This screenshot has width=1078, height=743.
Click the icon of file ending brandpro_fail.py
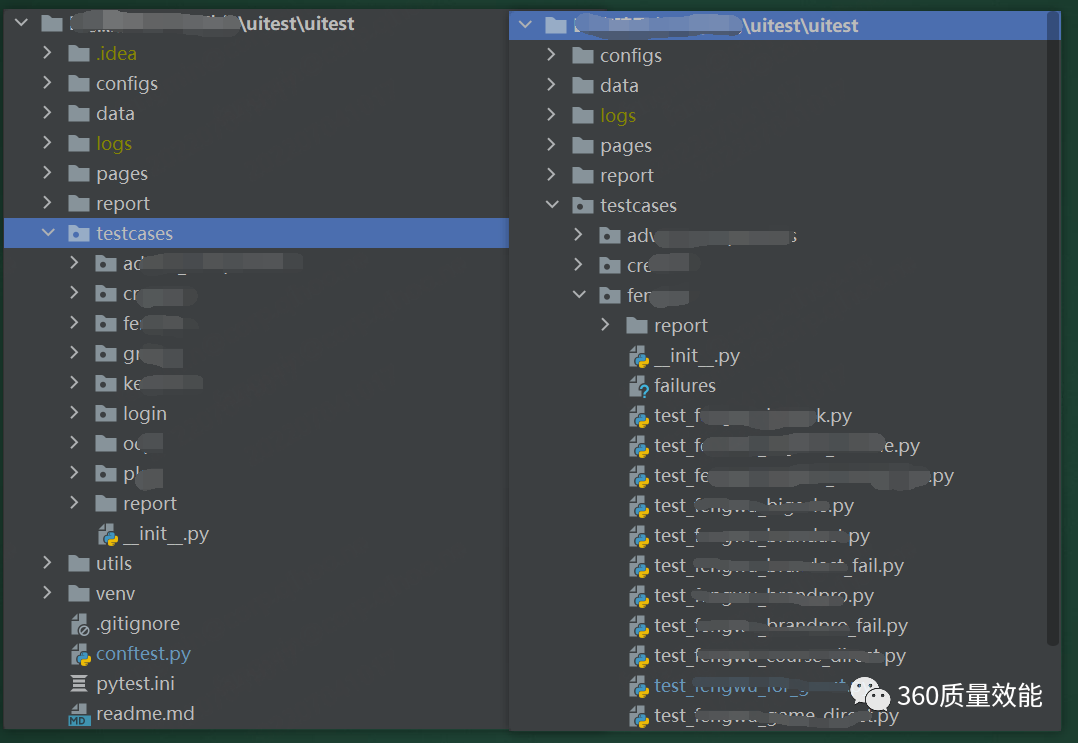639,626
